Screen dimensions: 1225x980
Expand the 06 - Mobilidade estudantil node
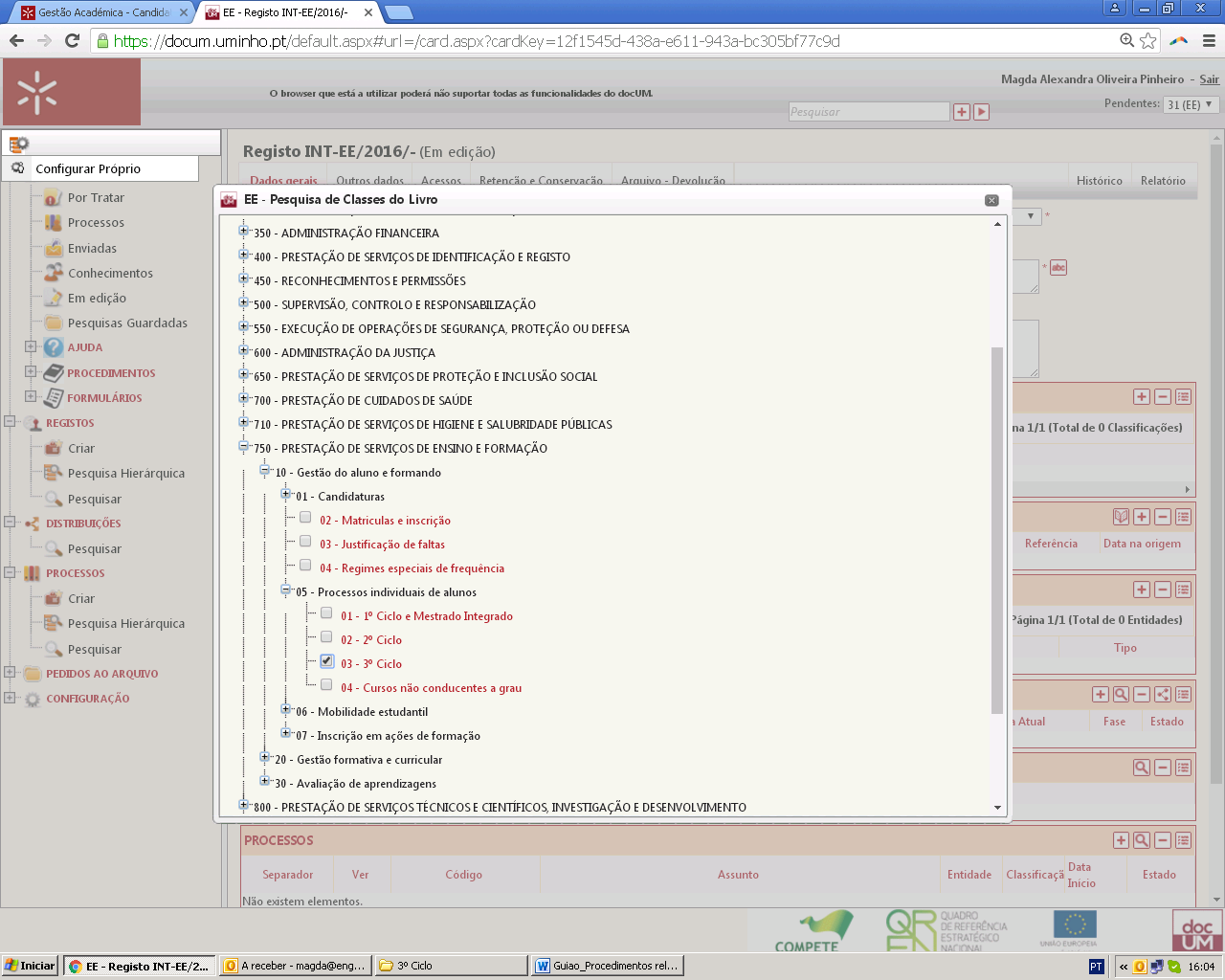tap(286, 709)
